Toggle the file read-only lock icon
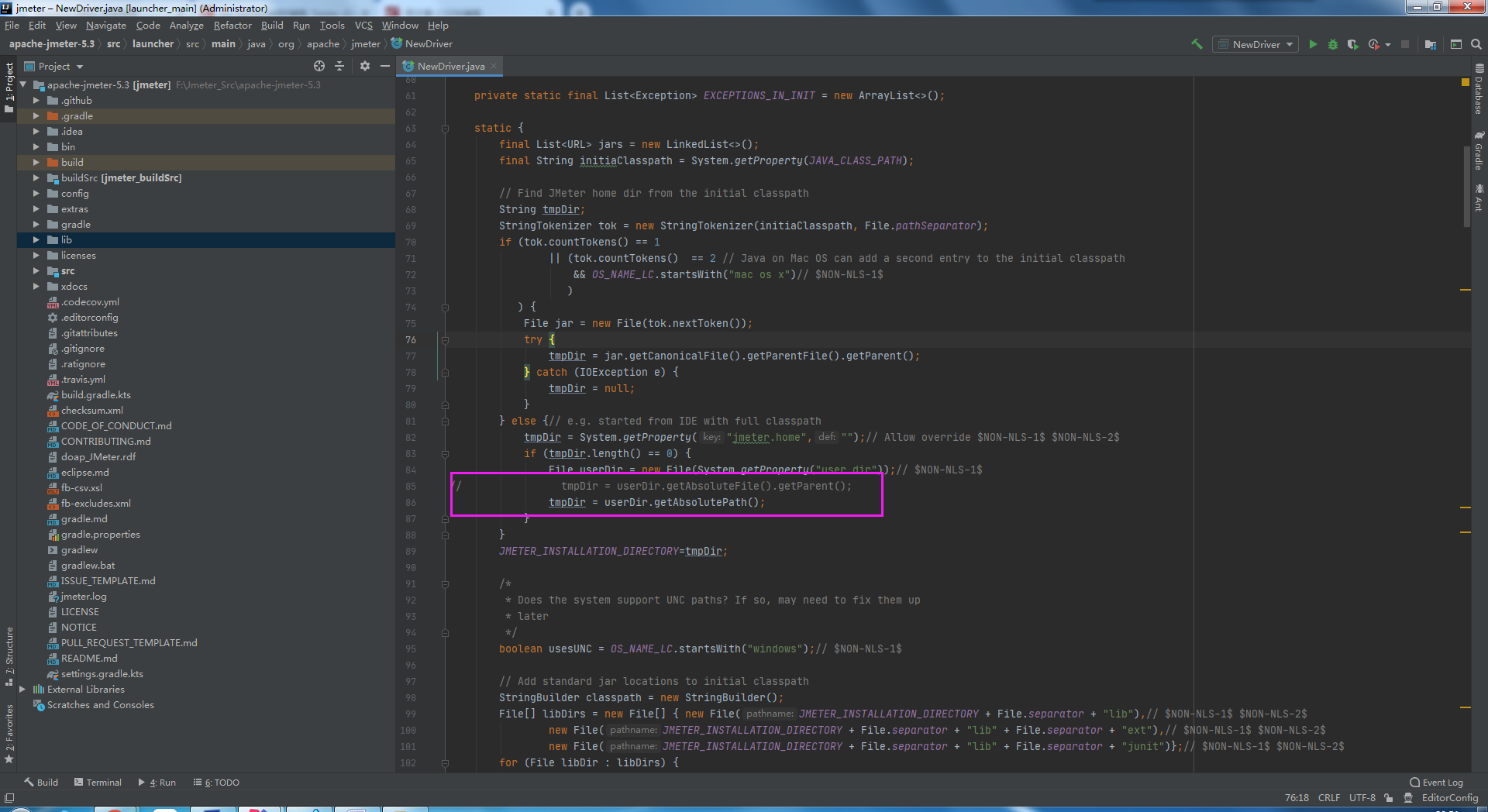Viewport: 1488px width, 812px height. (x=1389, y=798)
